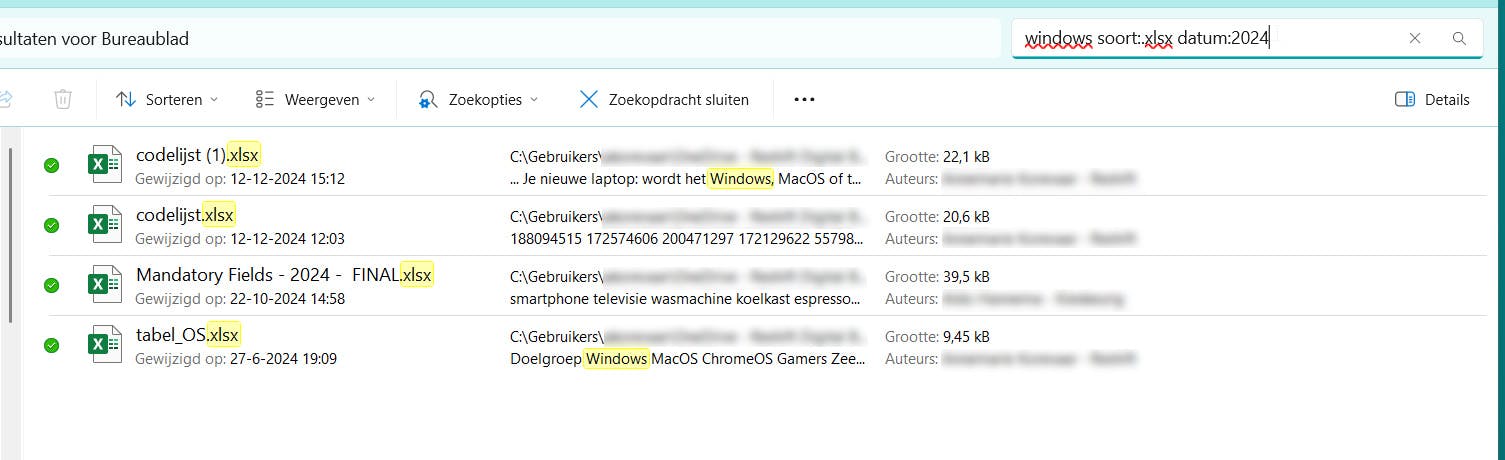The height and width of the screenshot is (460, 1505).
Task: Open the Zoekopties dropdown
Action: [x=479, y=99]
